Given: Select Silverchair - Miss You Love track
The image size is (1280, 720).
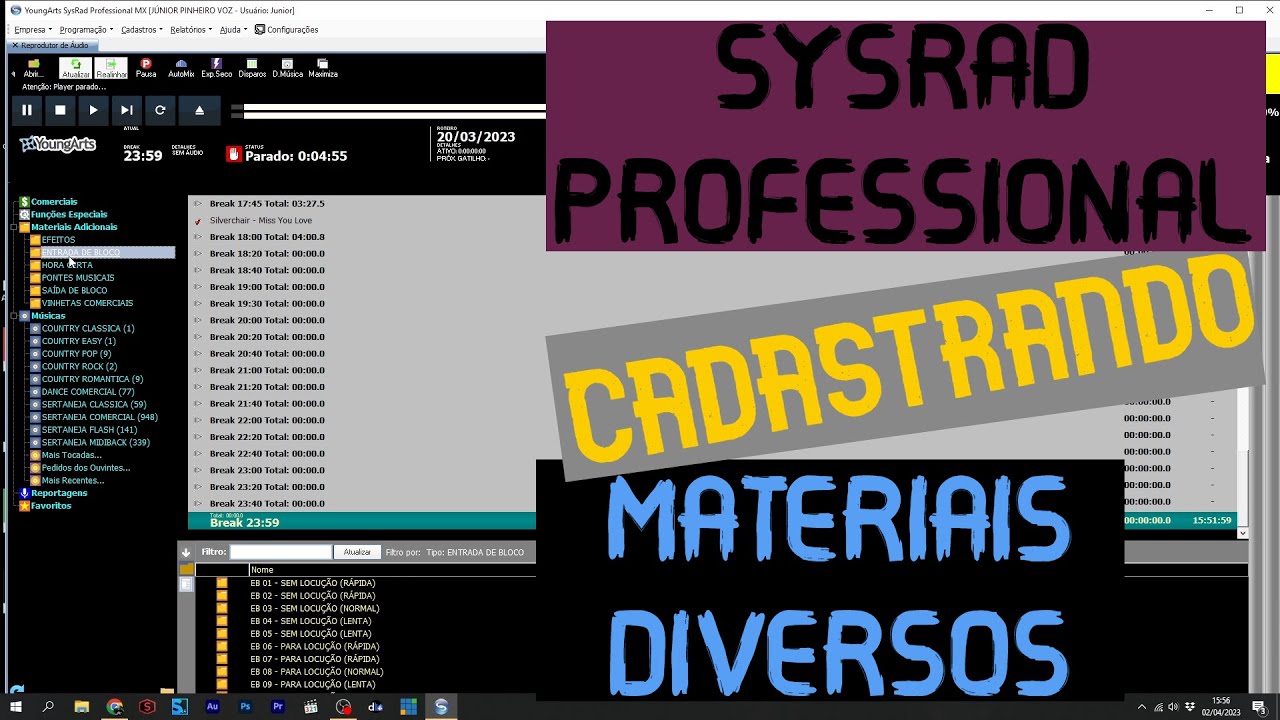Looking at the screenshot, I should (x=261, y=220).
